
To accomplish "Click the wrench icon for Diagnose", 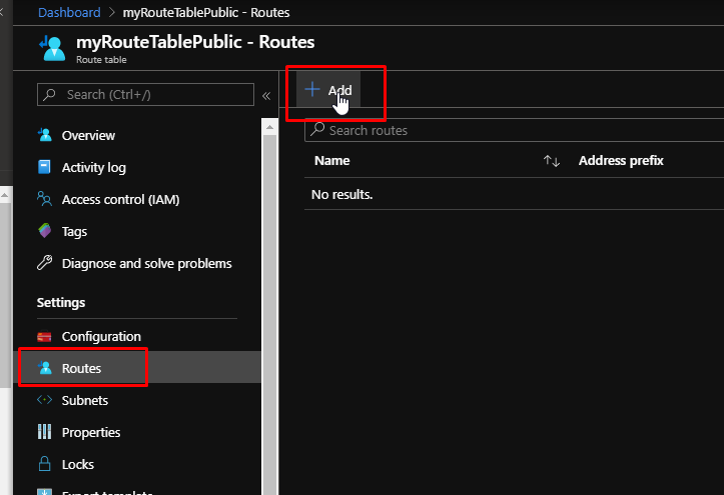I will click(x=45, y=262).
